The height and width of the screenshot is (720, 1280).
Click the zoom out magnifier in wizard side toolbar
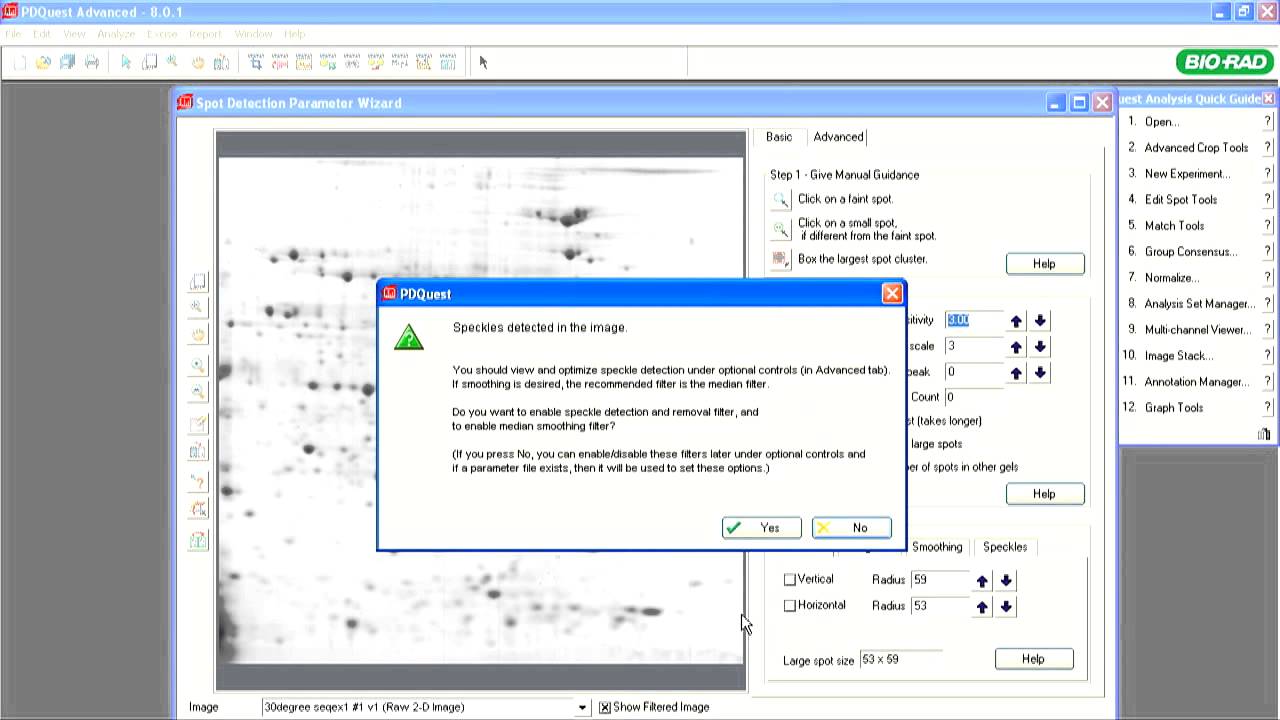pos(198,393)
